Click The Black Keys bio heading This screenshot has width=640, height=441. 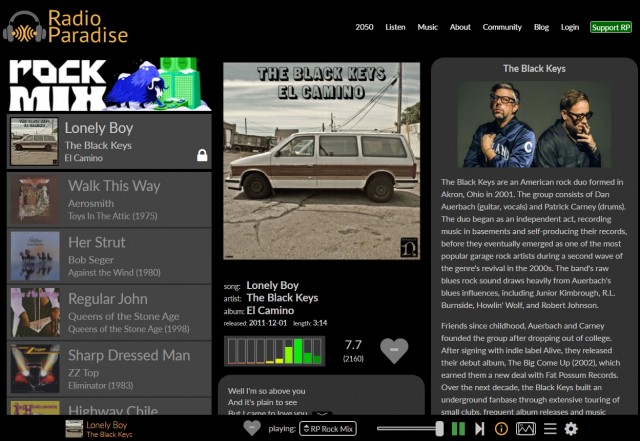[x=534, y=69]
